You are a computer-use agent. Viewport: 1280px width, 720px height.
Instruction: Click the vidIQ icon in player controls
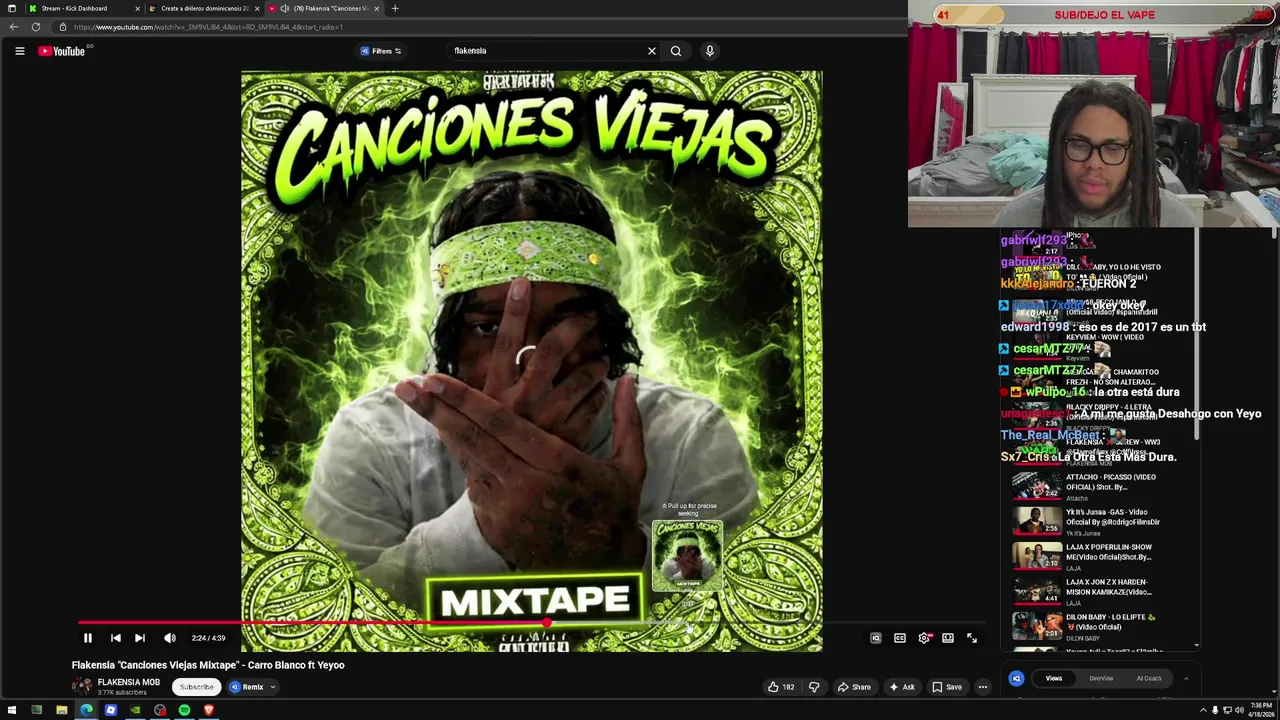click(x=876, y=638)
